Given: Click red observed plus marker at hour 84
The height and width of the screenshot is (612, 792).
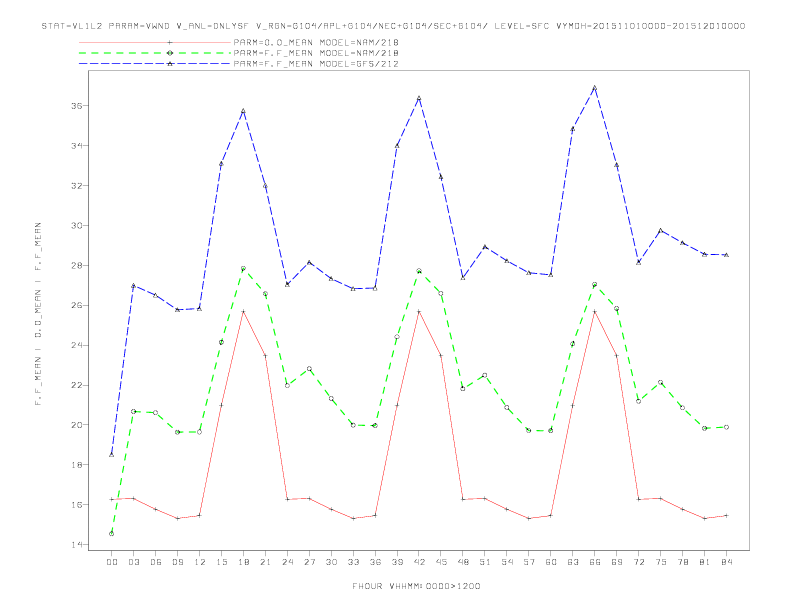Looking at the screenshot, I should (726, 516).
